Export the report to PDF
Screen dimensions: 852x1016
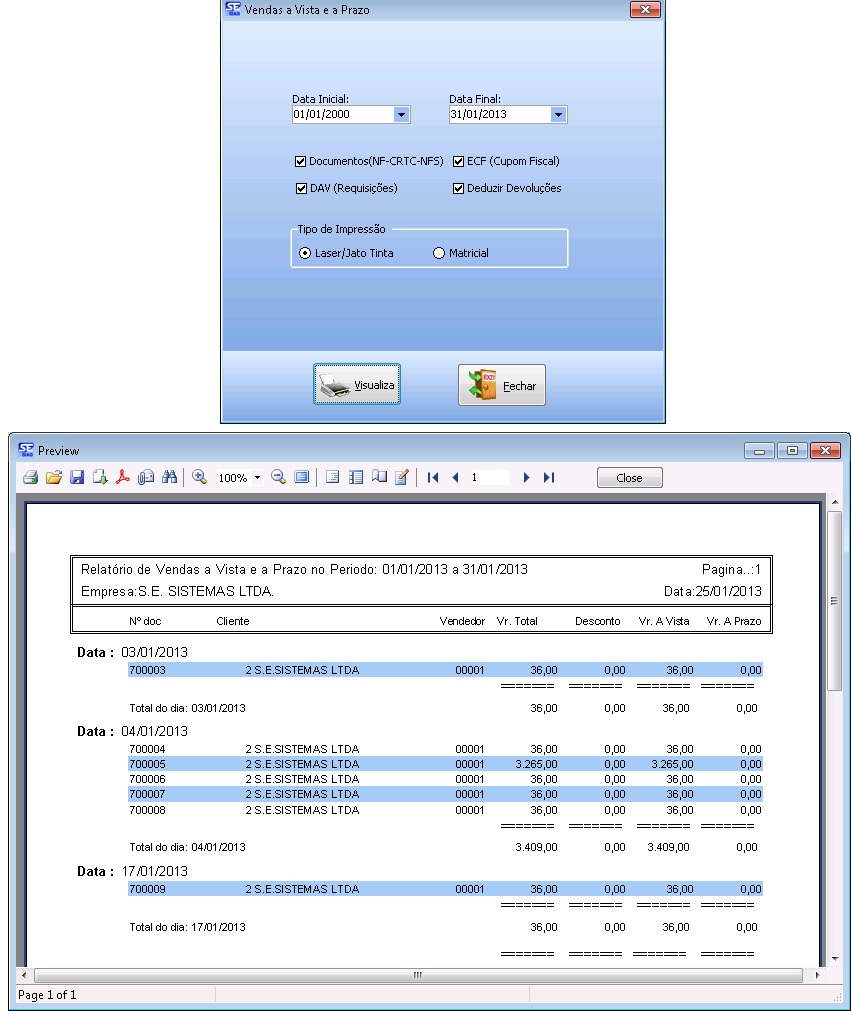123,478
